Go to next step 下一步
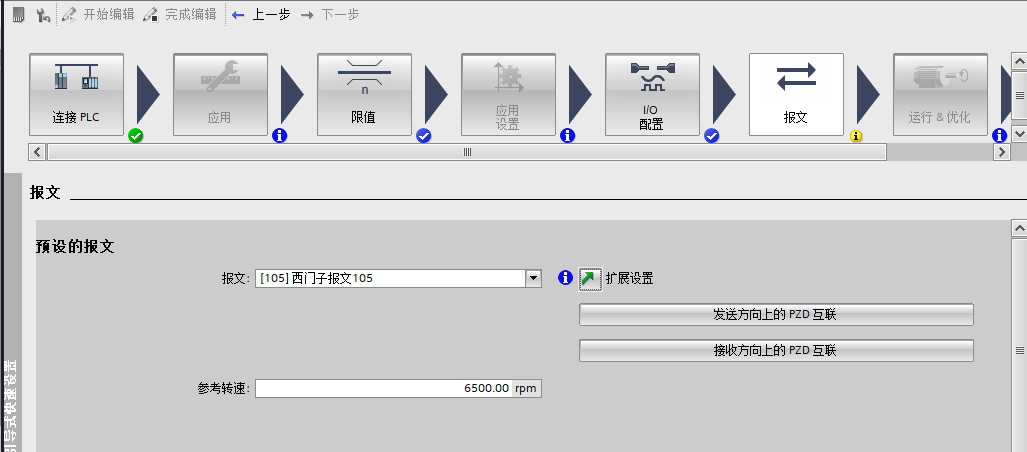 (x=329, y=14)
